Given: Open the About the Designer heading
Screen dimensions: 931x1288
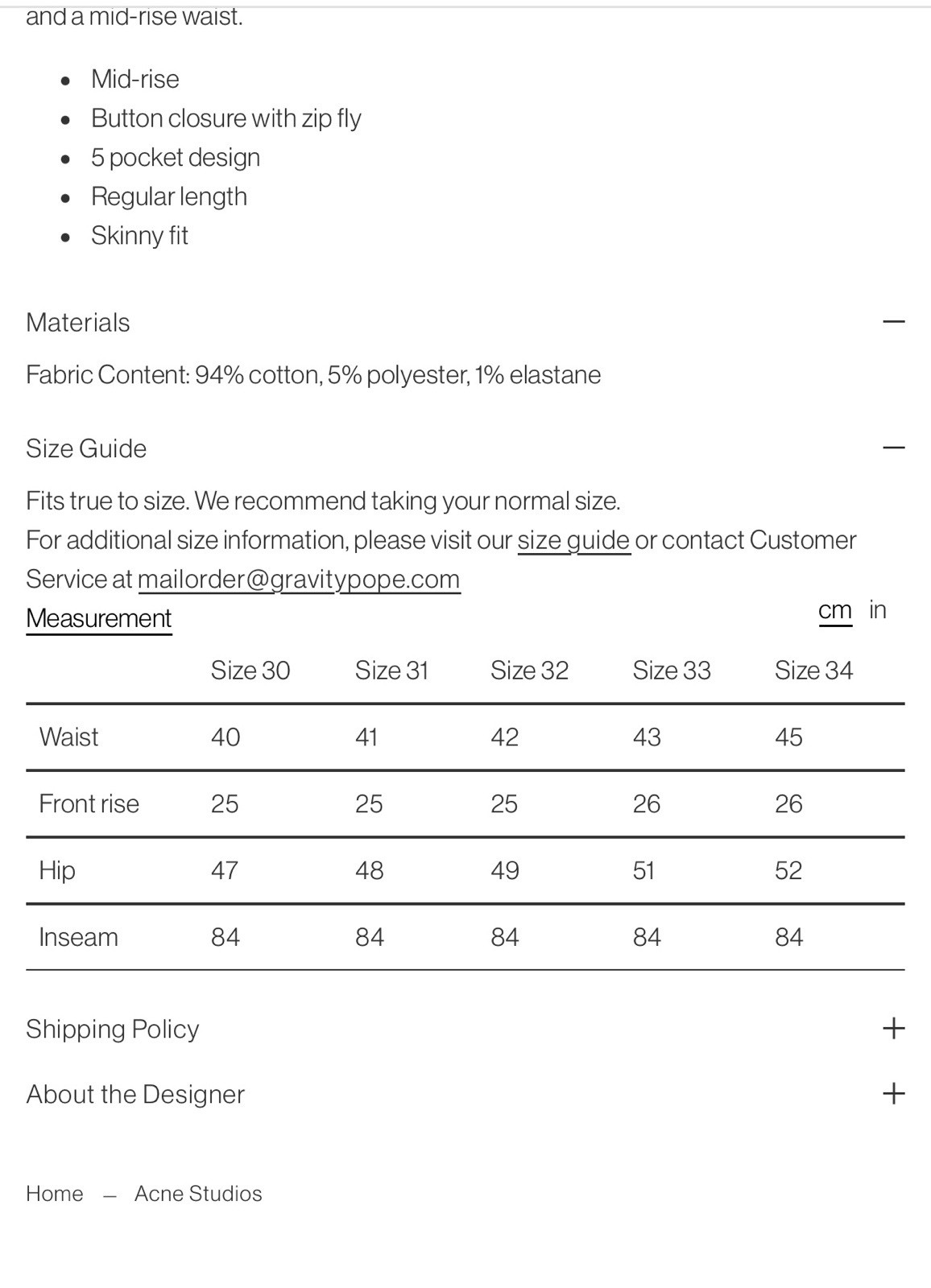Looking at the screenshot, I should pos(134,1094).
